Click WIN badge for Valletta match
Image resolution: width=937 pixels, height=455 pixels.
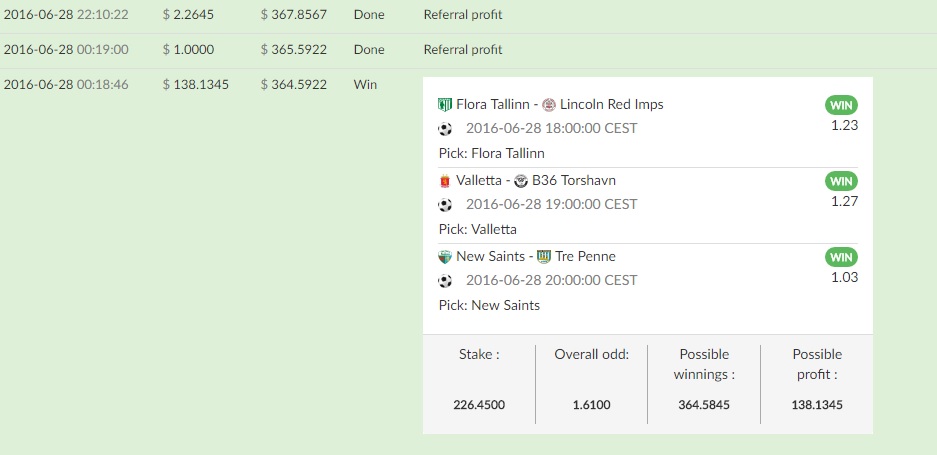[x=841, y=181]
